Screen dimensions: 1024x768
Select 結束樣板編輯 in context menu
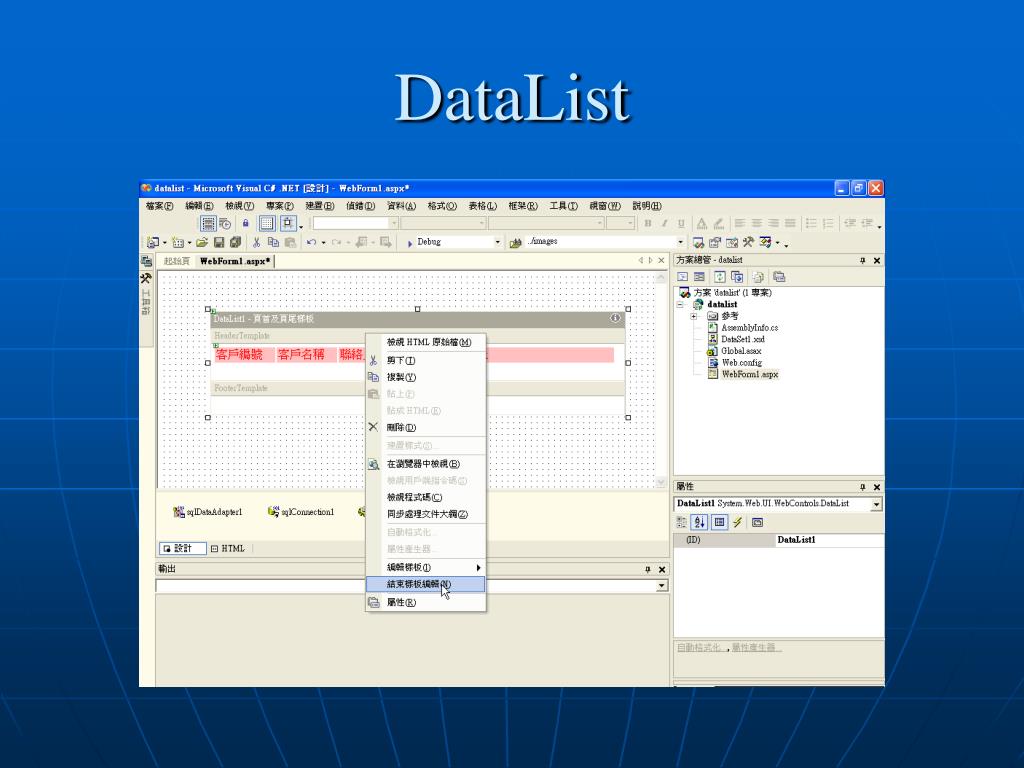tap(425, 584)
